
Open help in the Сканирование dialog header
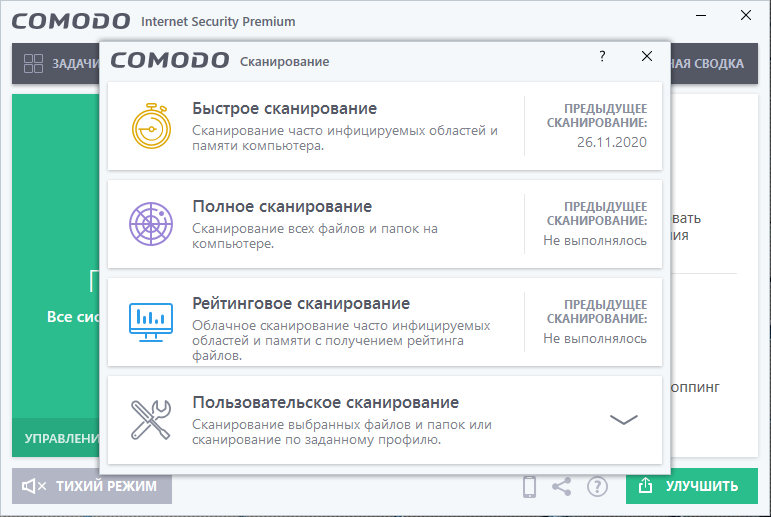(602, 57)
